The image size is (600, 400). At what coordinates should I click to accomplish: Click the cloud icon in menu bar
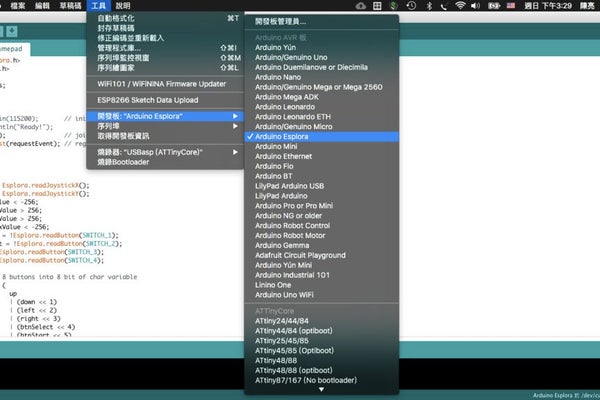point(361,6)
